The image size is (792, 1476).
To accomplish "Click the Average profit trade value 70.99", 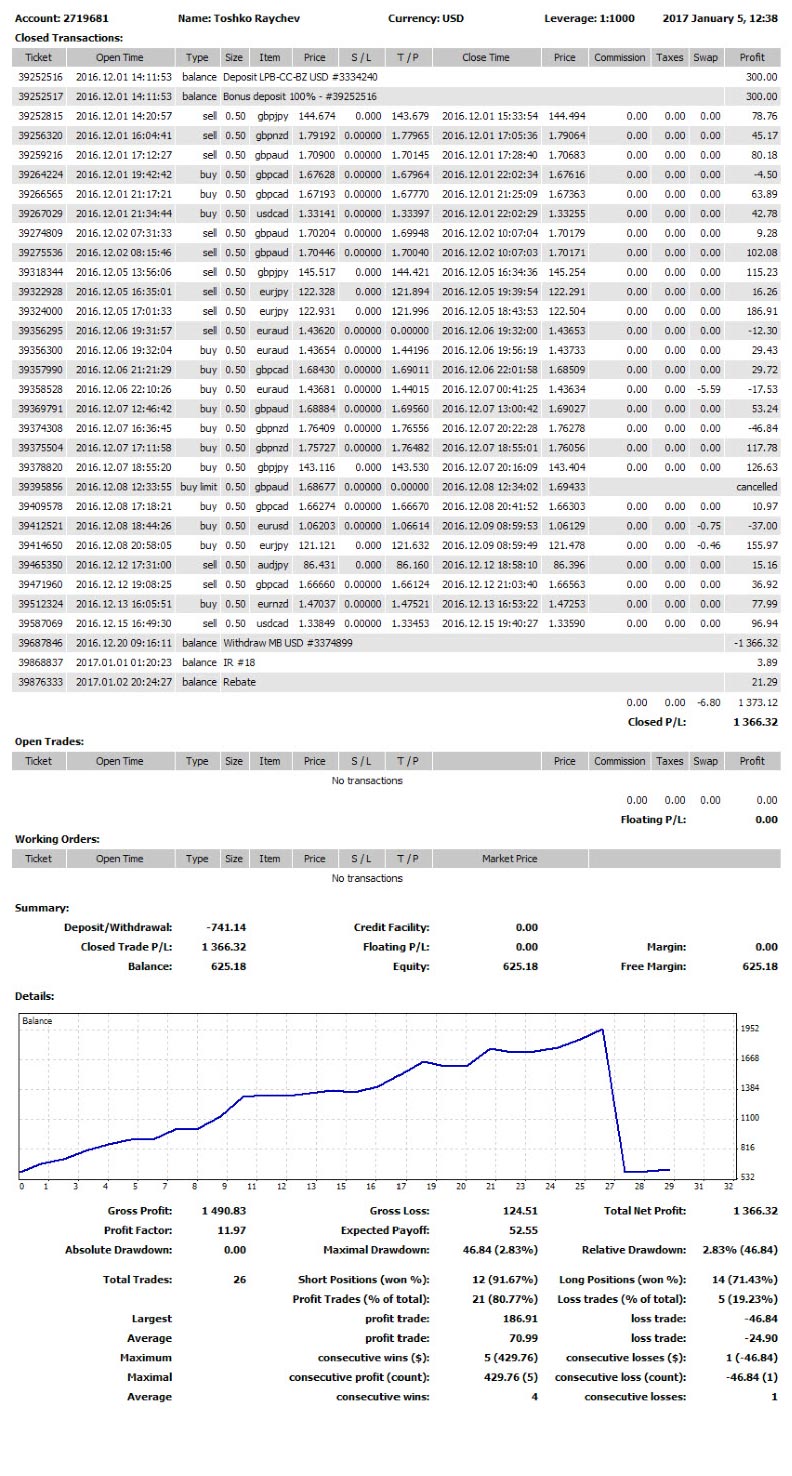I will 524,1338.
